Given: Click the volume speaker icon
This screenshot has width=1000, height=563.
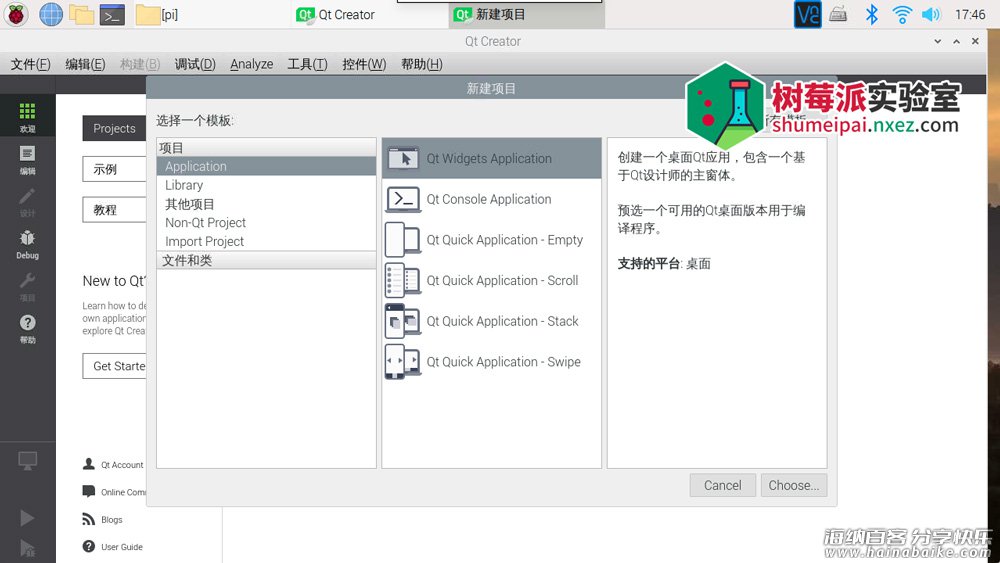Looking at the screenshot, I should point(931,14).
